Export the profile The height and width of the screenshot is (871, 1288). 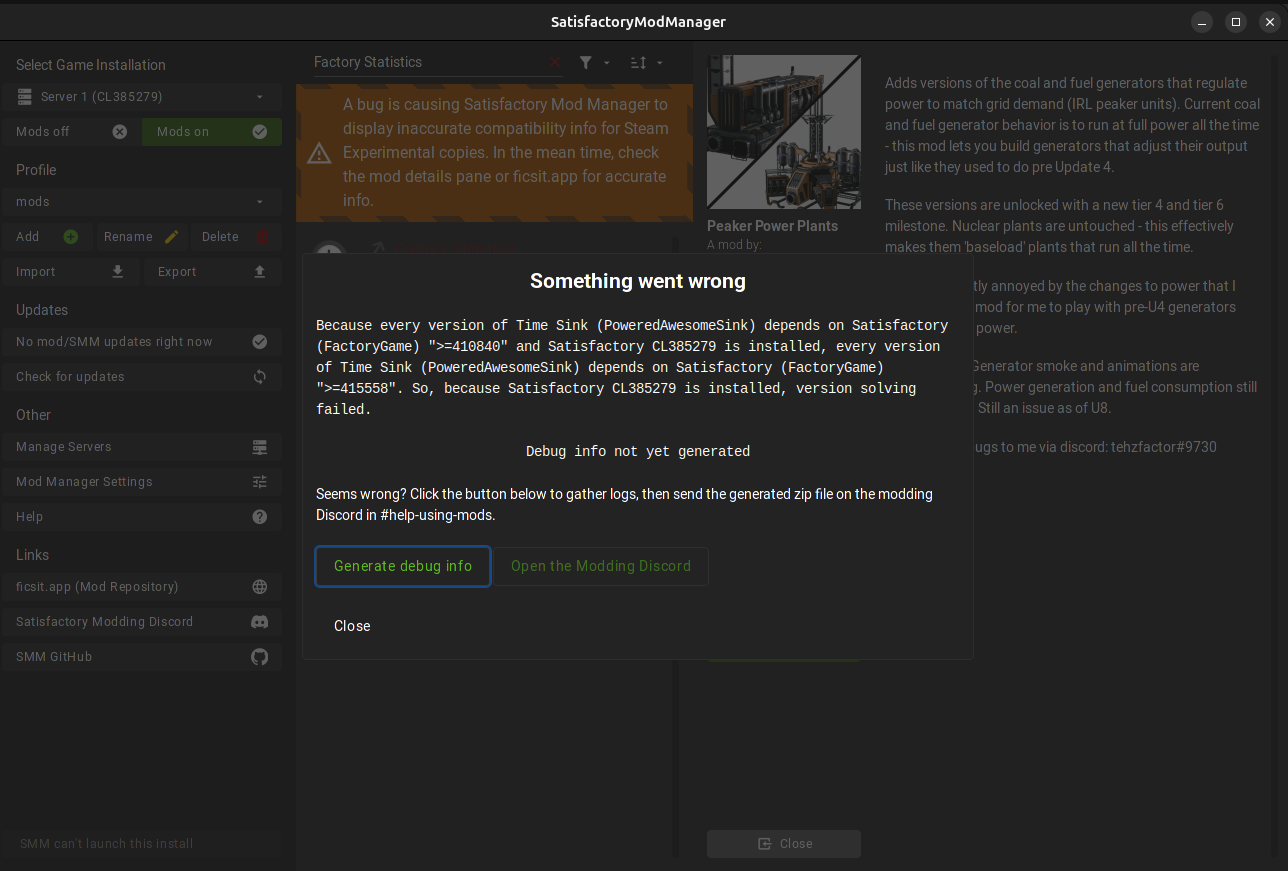(x=213, y=272)
